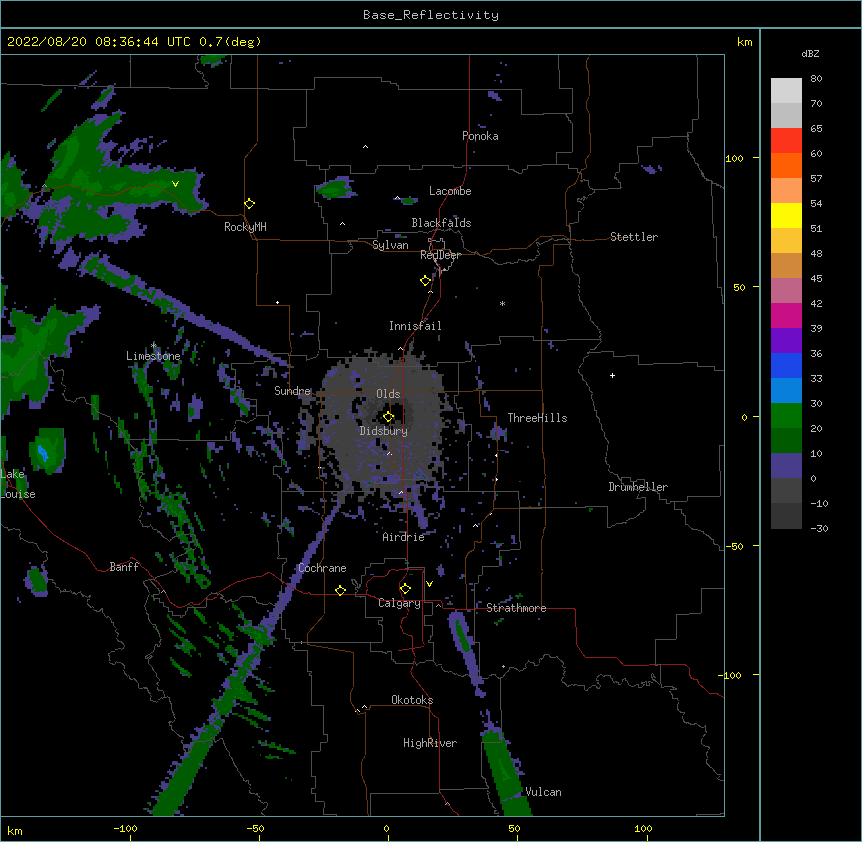
Task: Click the Didsbury city label
Action: pyautogui.click(x=383, y=431)
